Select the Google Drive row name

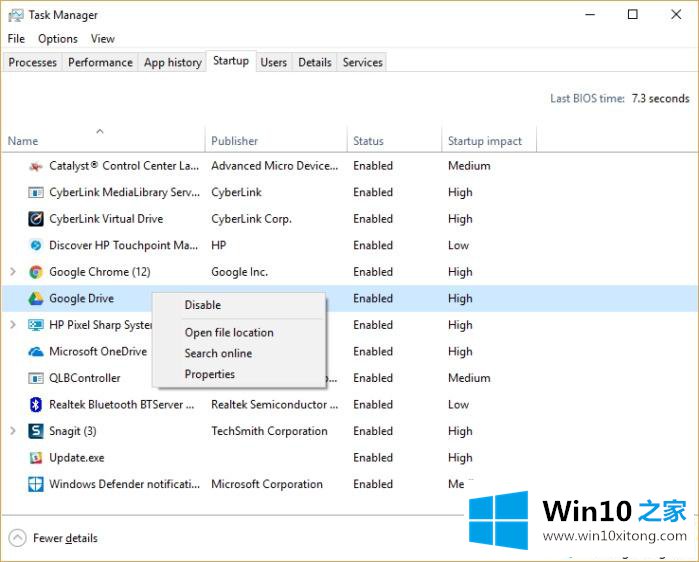tap(82, 299)
